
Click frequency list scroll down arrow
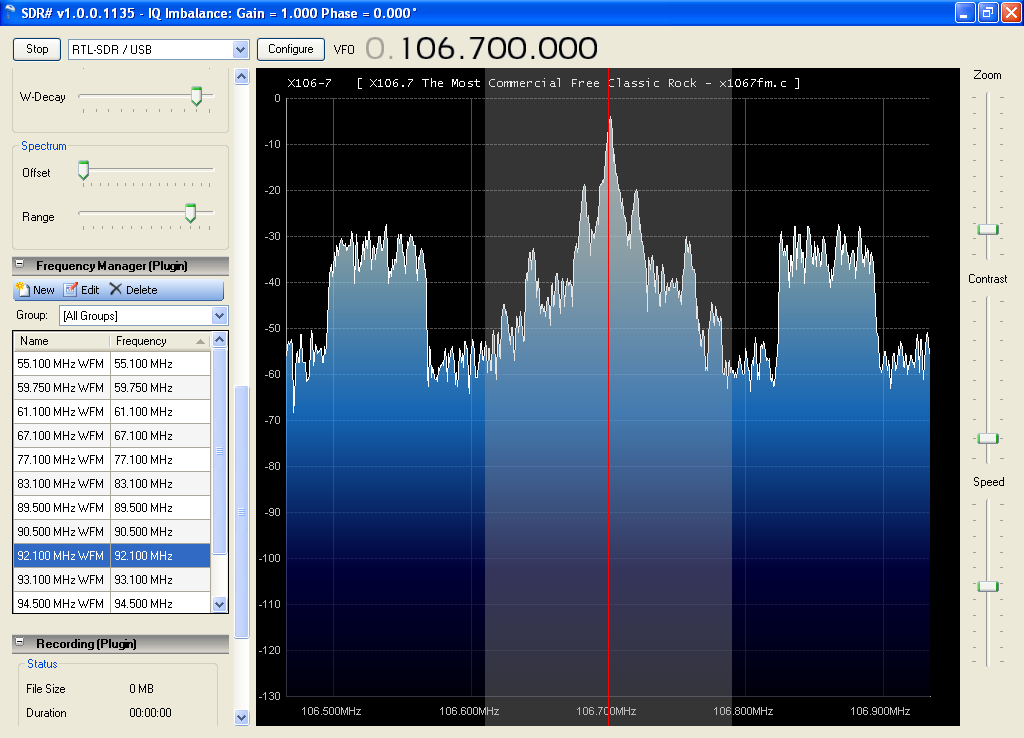[x=220, y=604]
